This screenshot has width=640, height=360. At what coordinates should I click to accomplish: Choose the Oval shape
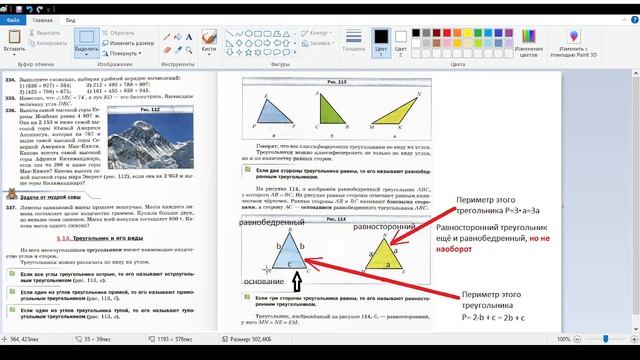click(x=249, y=33)
